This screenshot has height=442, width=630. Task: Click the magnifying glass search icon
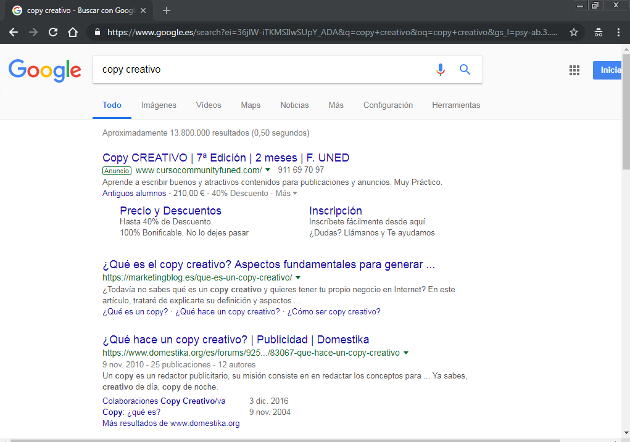(465, 70)
